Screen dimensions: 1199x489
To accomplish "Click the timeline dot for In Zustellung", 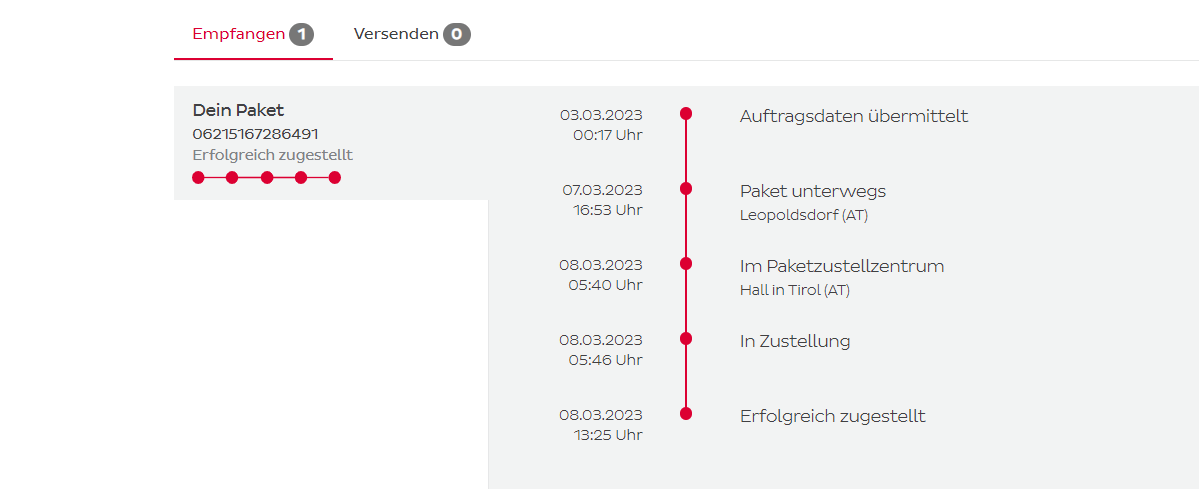I will tap(686, 339).
